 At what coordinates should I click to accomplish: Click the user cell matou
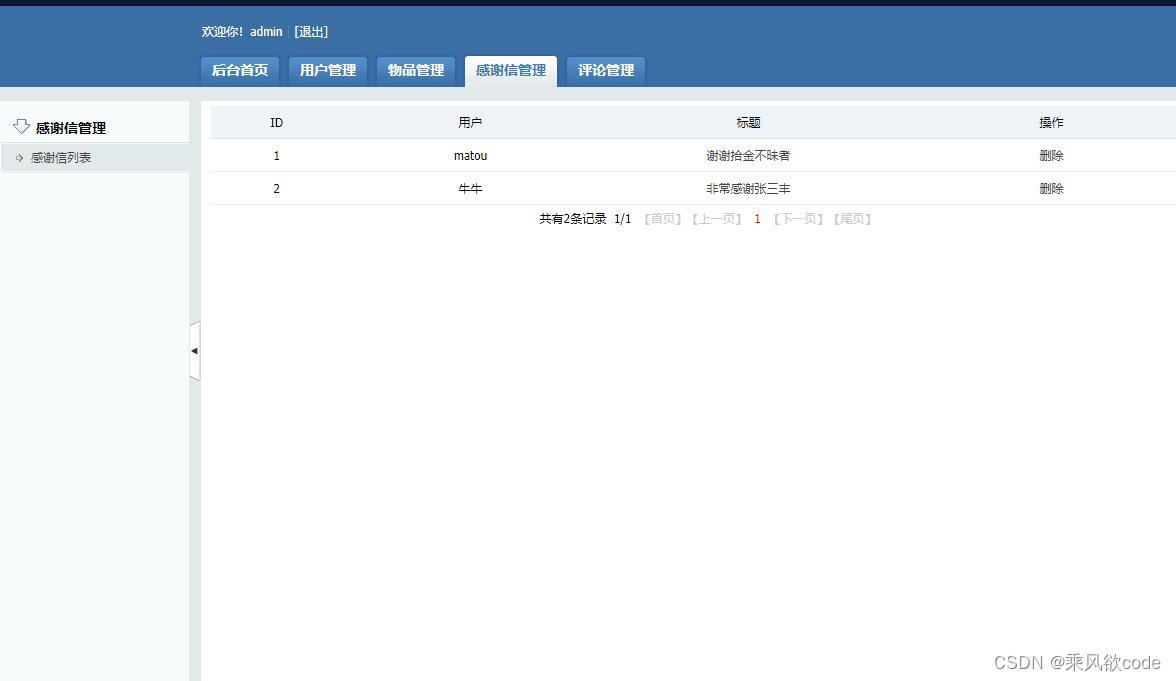(470, 155)
